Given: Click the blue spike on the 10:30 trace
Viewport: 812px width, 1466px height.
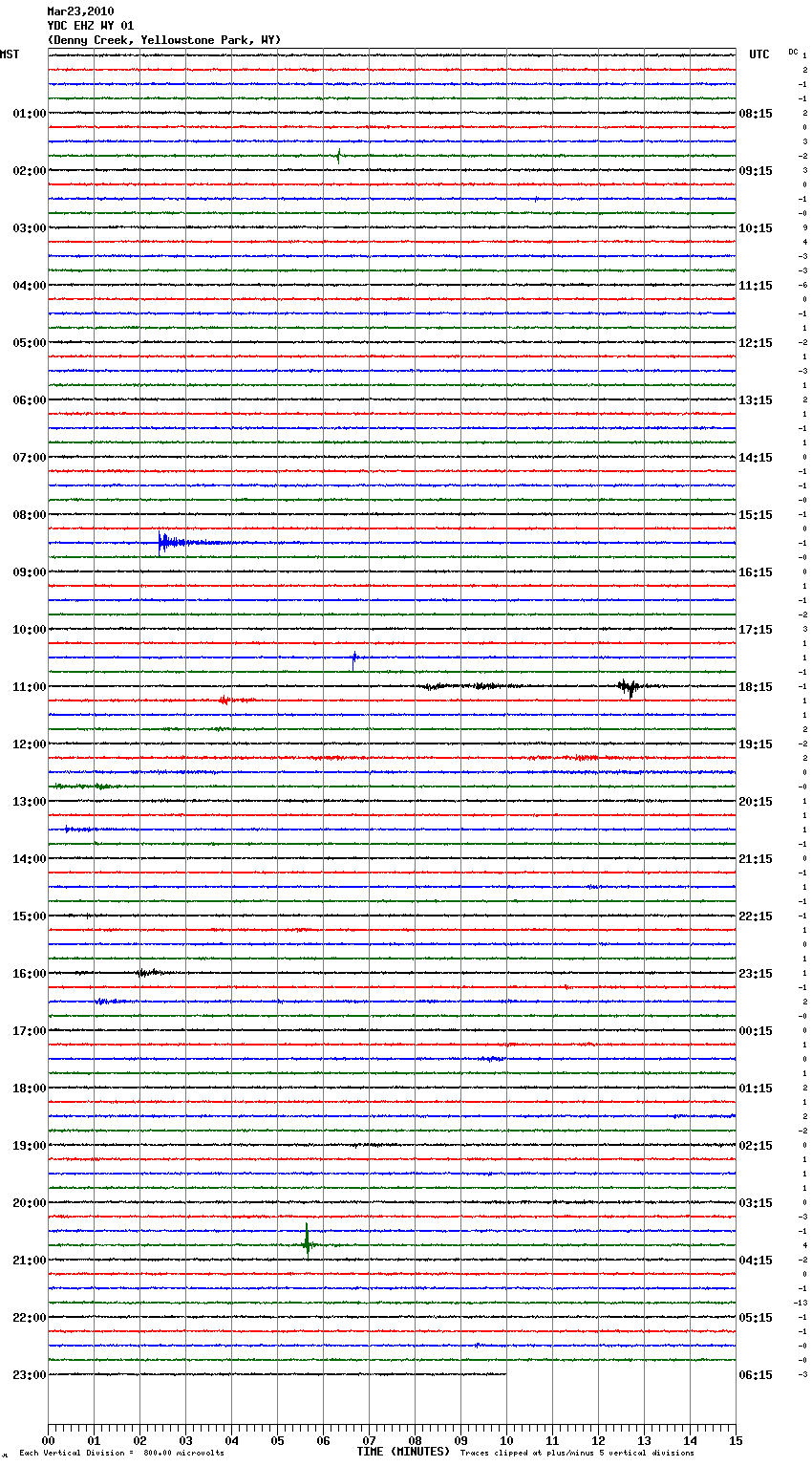Looking at the screenshot, I should [x=354, y=658].
